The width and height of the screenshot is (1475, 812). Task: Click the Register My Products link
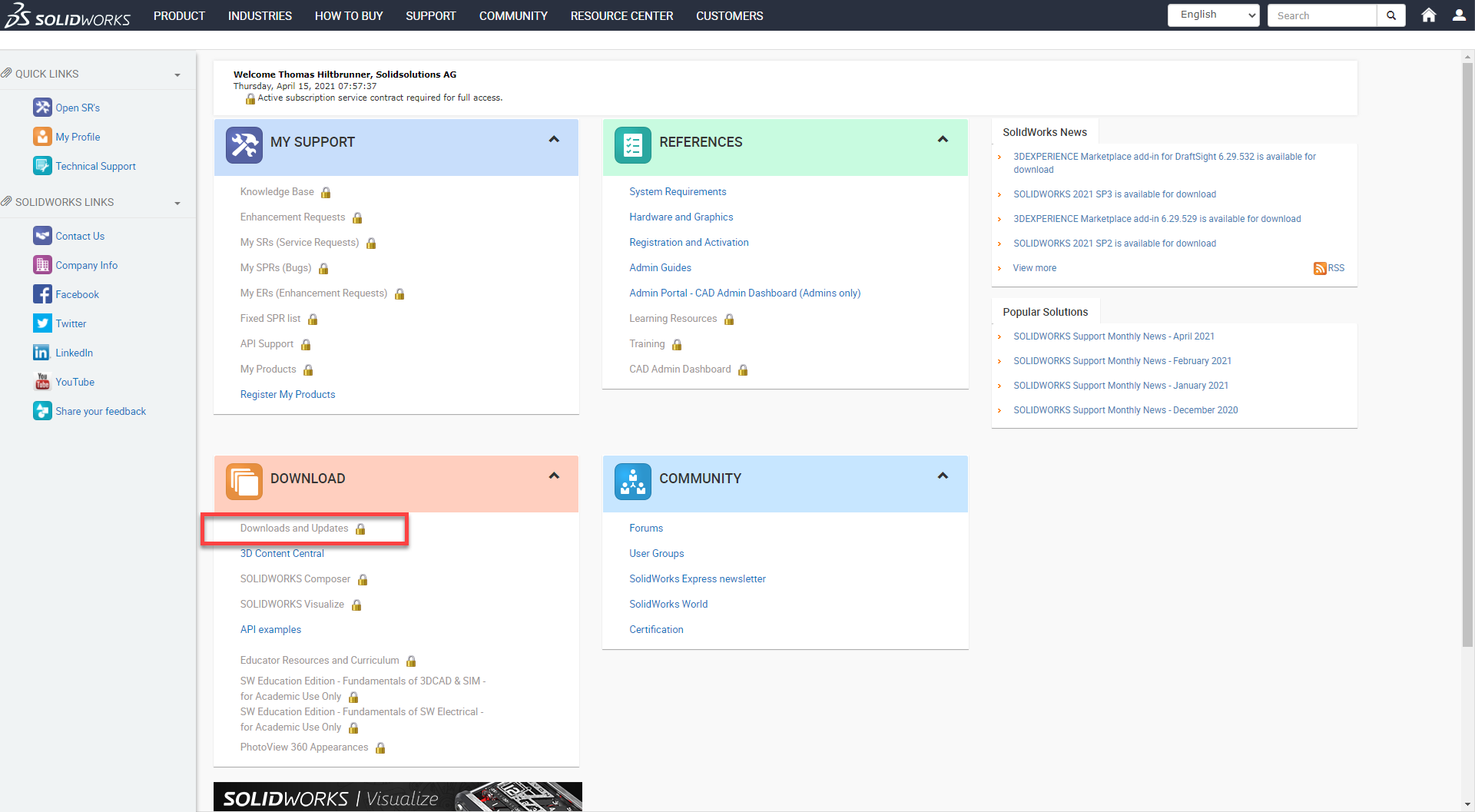[x=287, y=395]
